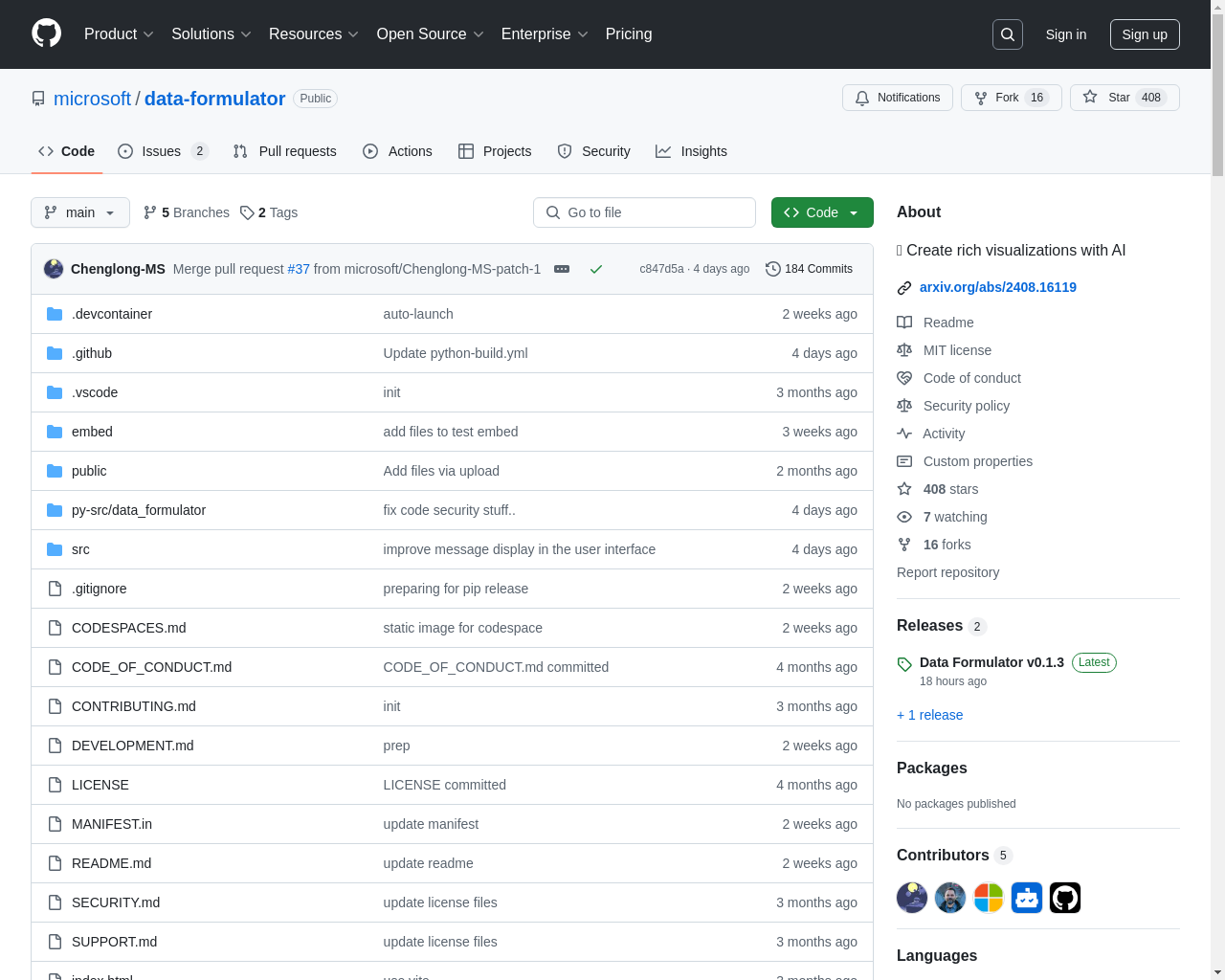Click Report repository link

tap(947, 572)
